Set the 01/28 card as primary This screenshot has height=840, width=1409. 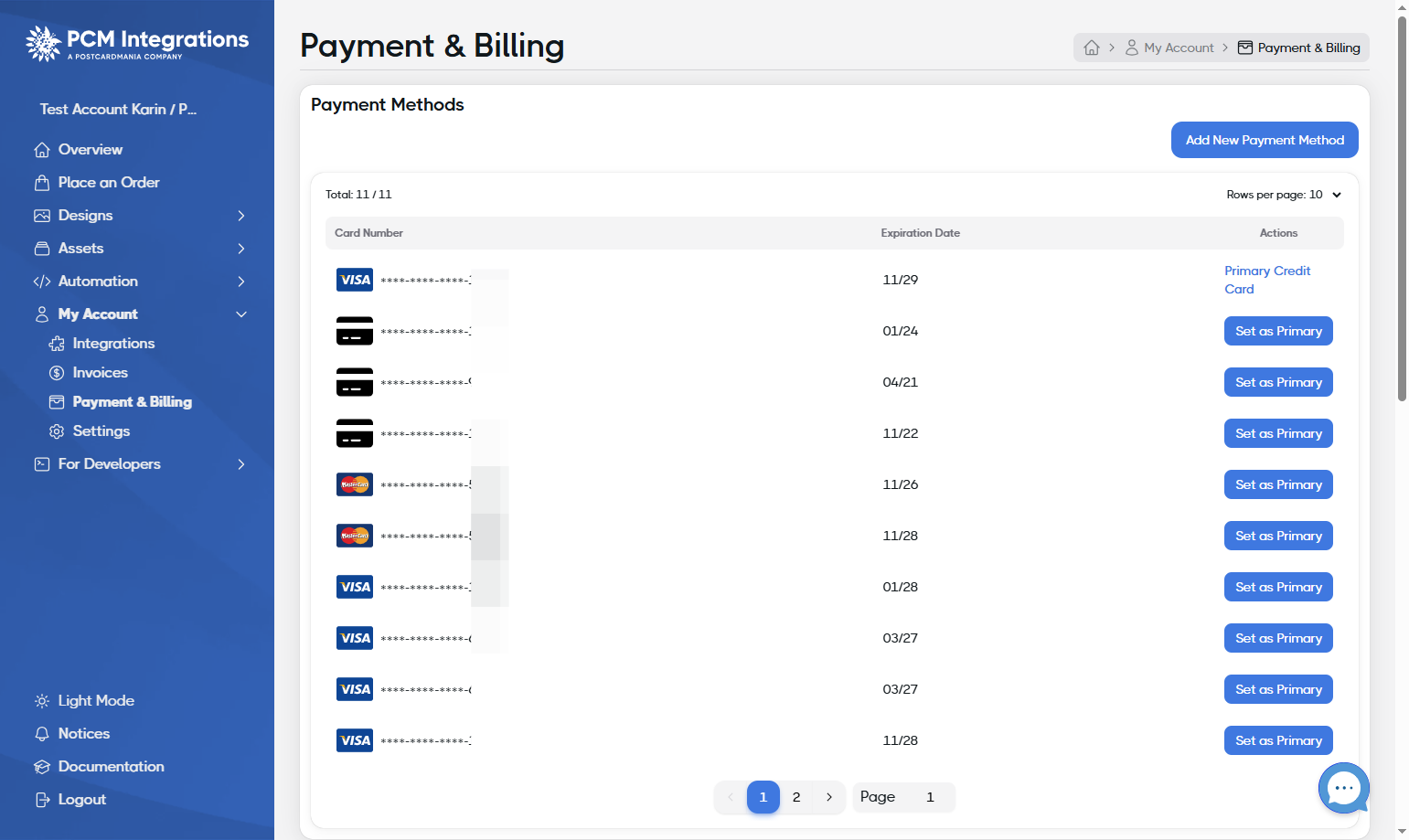[x=1278, y=587]
